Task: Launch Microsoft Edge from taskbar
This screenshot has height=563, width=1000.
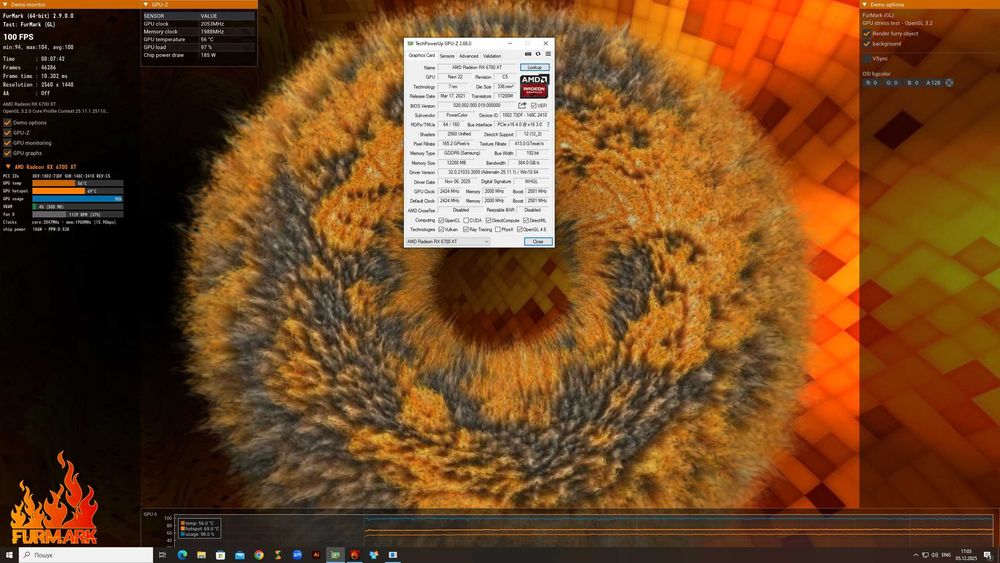Action: coord(182,555)
